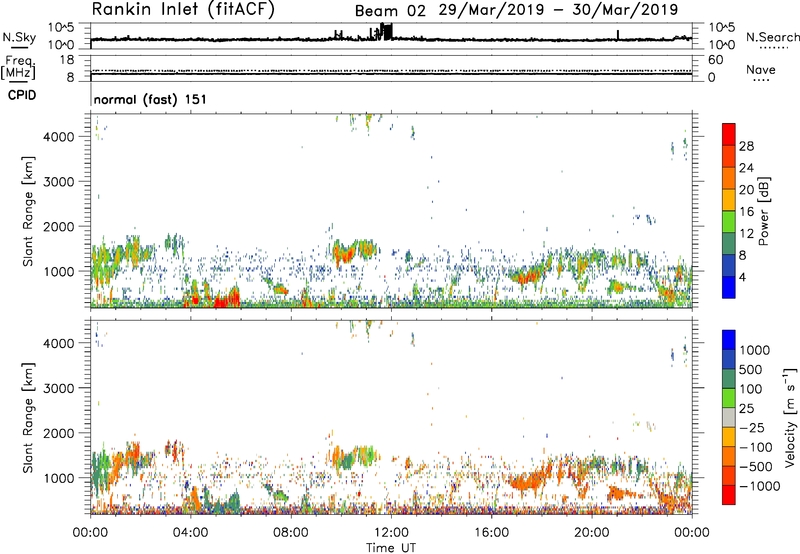The width and height of the screenshot is (800, 554).
Task: Click the "4" value on power colorbar
Action: point(742,278)
